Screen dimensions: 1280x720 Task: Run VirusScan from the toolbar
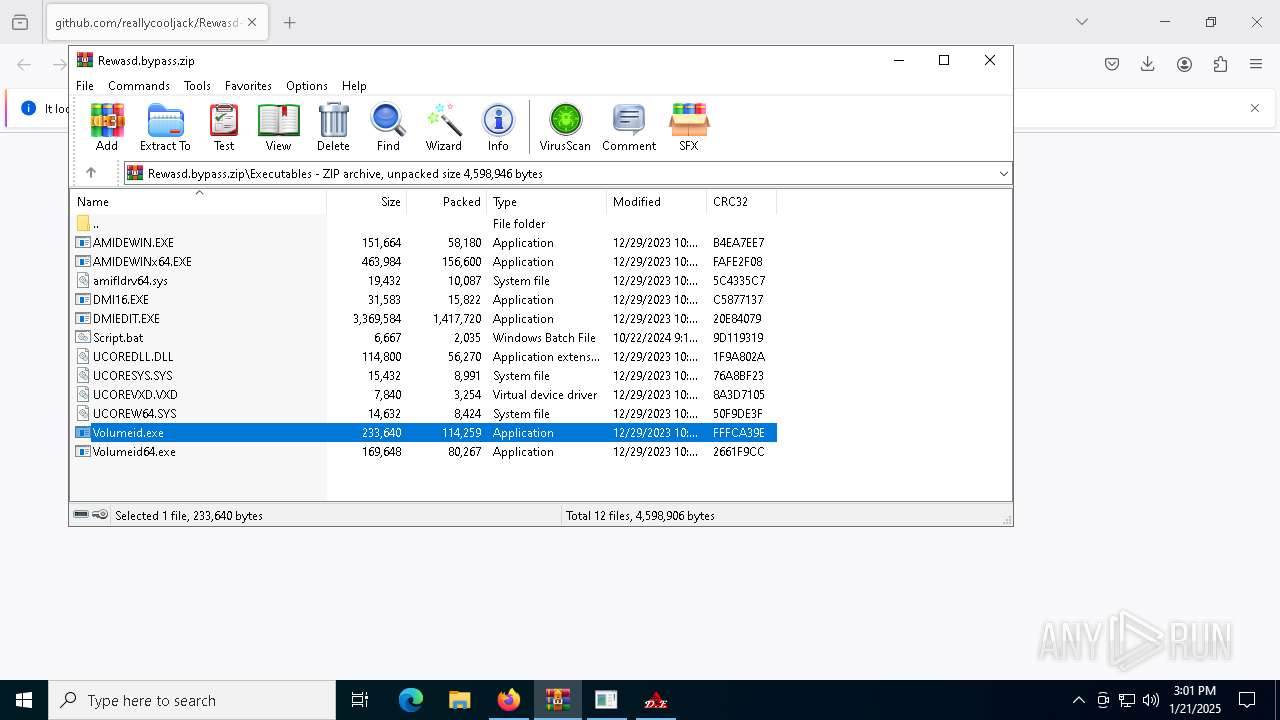click(x=565, y=126)
